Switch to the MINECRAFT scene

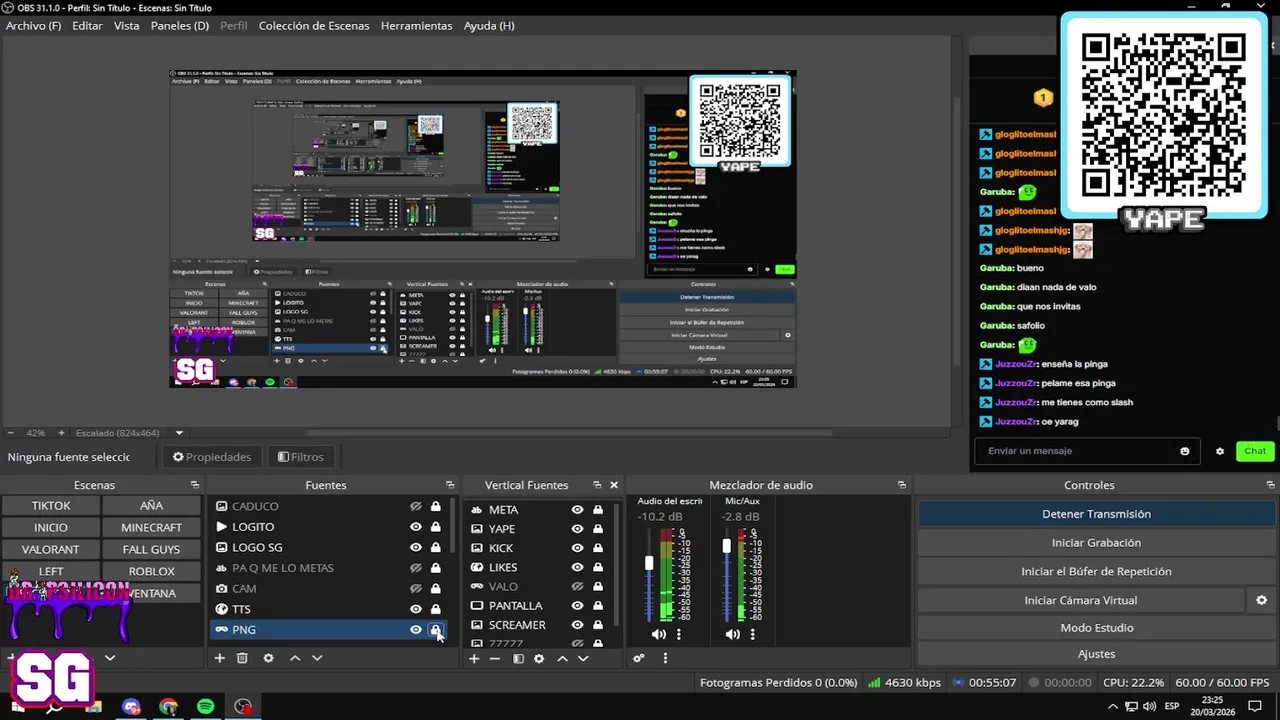coord(151,527)
